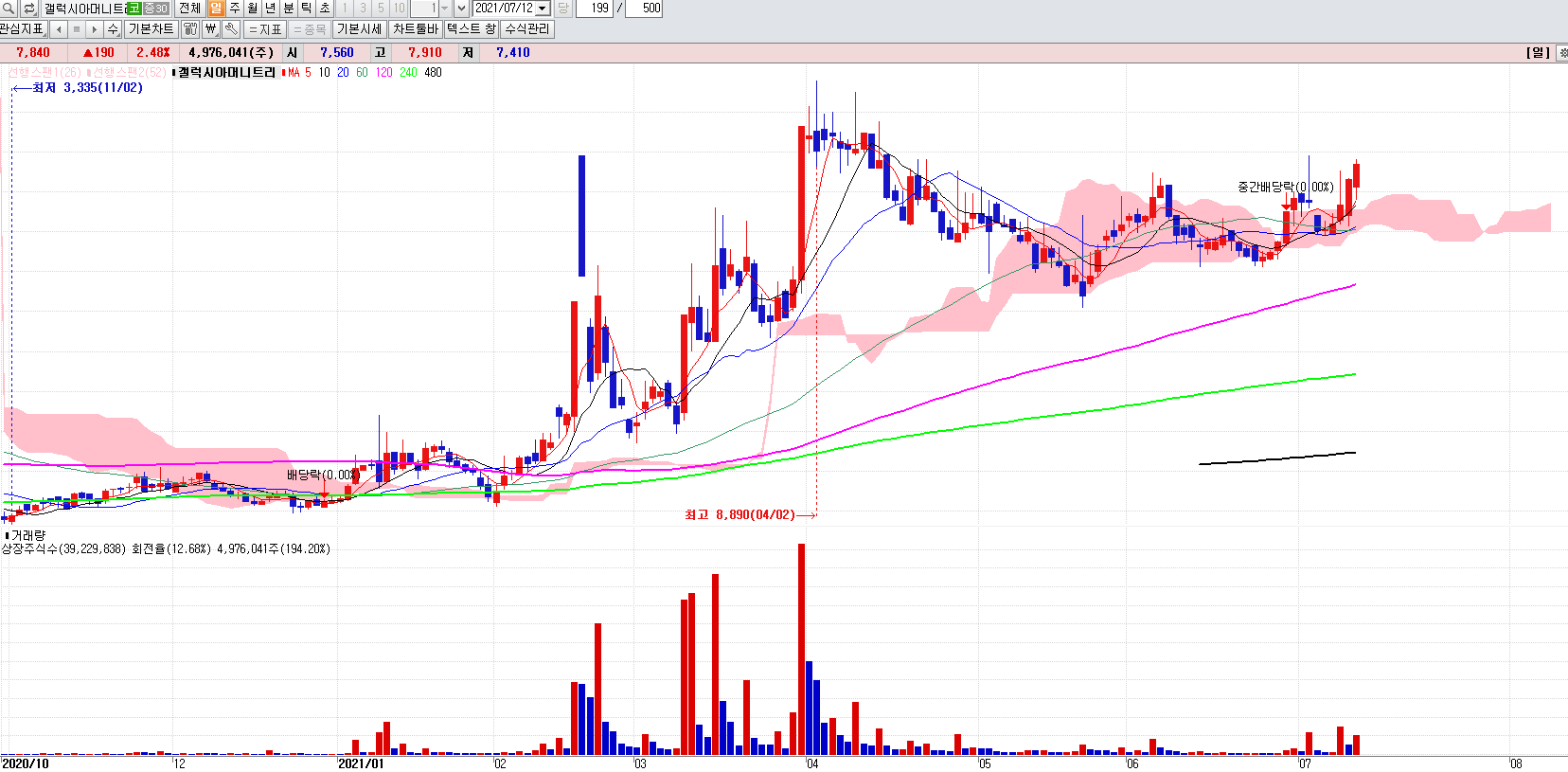The width and height of the screenshot is (1568, 772).
Task: Click the 500 total count field
Action: 646,9
